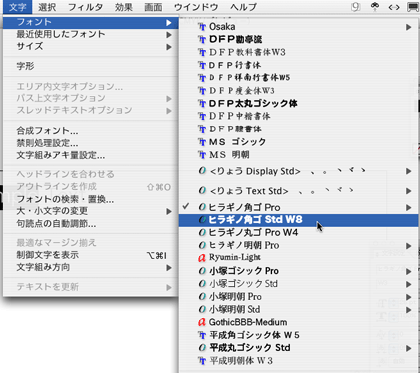Open 禁則処理設定... dialog
This screenshot has width=420, height=373.
[x=91, y=143]
